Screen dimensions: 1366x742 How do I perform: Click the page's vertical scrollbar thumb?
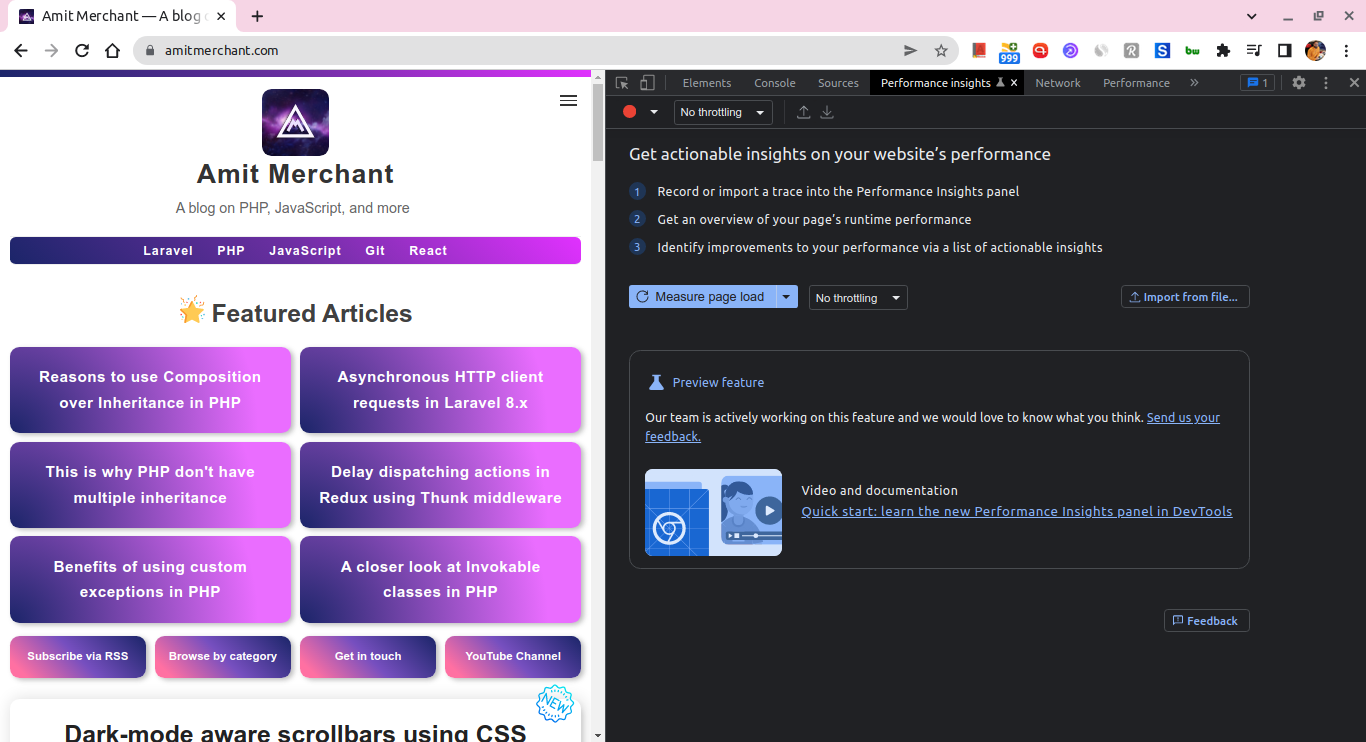point(598,122)
